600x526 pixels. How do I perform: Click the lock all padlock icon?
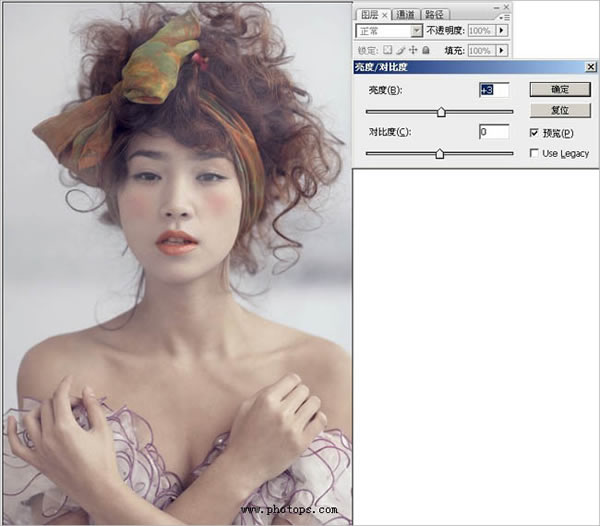[x=424, y=49]
